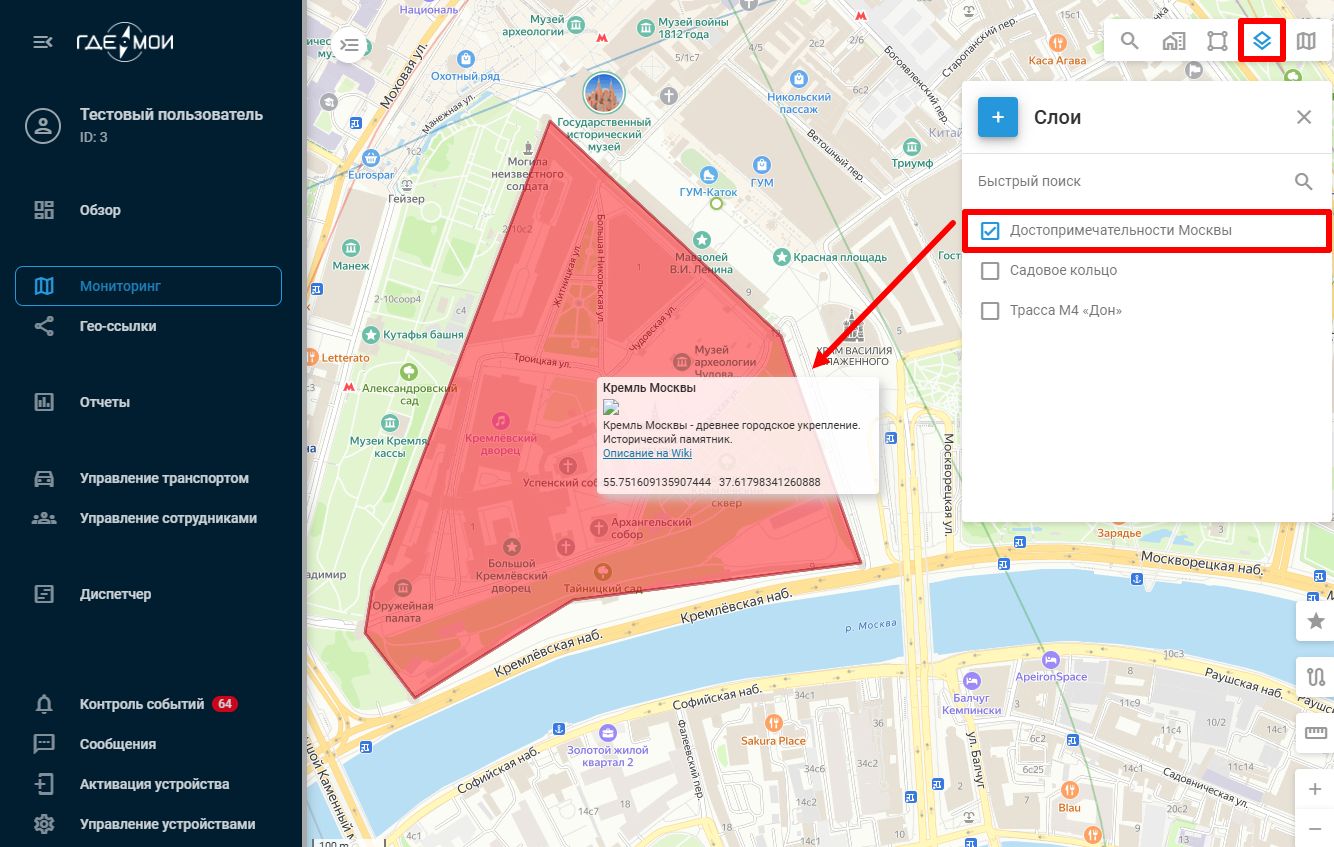Toggle the Layers panel icon in toolbar
Image resolution: width=1334 pixels, height=847 pixels.
click(x=1261, y=41)
